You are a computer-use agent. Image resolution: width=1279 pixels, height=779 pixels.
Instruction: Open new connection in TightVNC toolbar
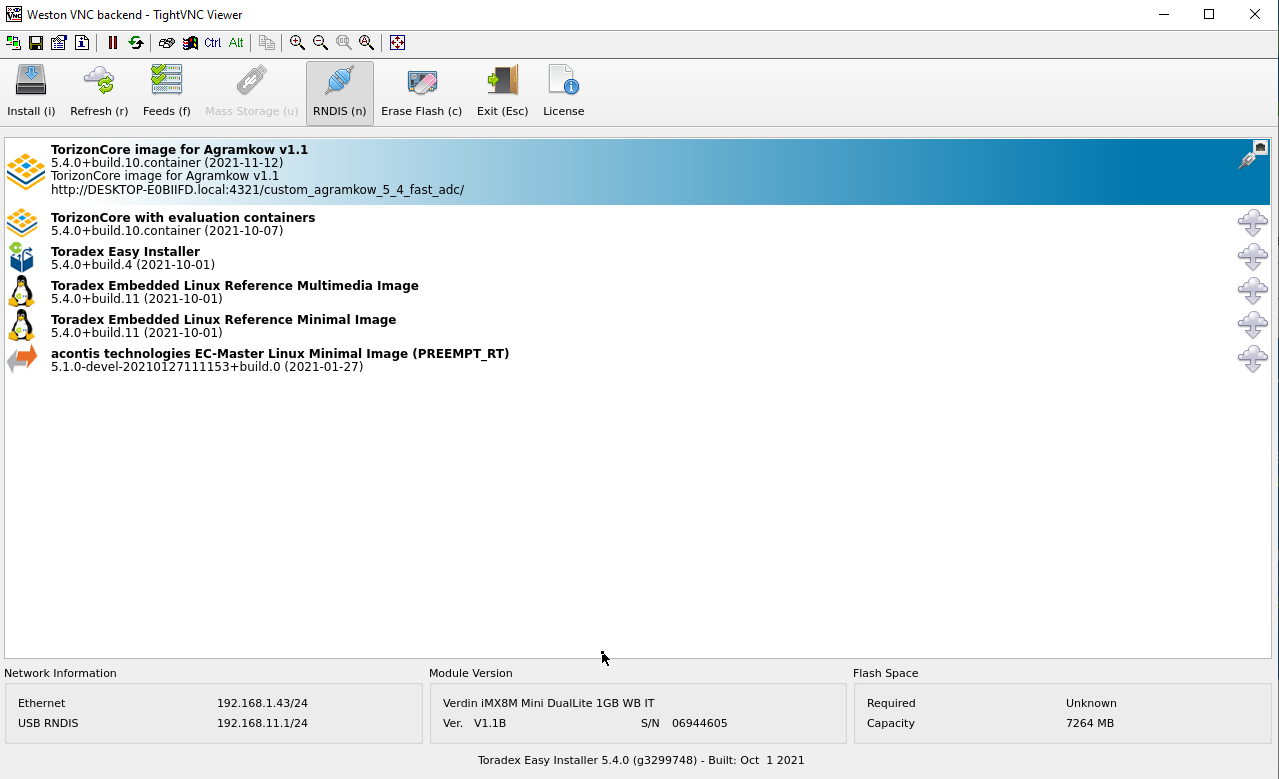coord(13,43)
